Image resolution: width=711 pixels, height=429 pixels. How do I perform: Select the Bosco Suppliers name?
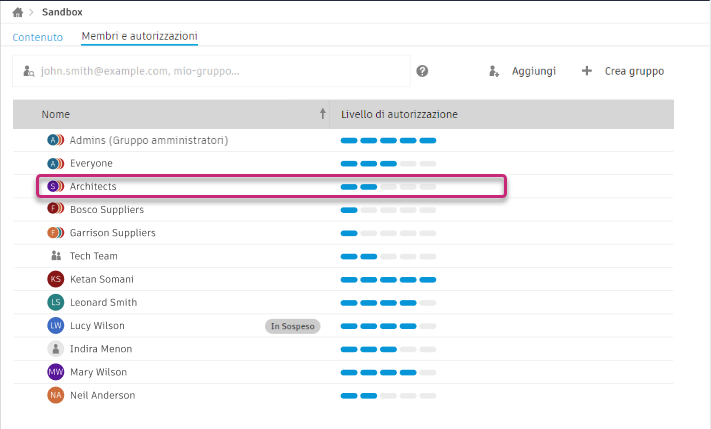tap(107, 210)
